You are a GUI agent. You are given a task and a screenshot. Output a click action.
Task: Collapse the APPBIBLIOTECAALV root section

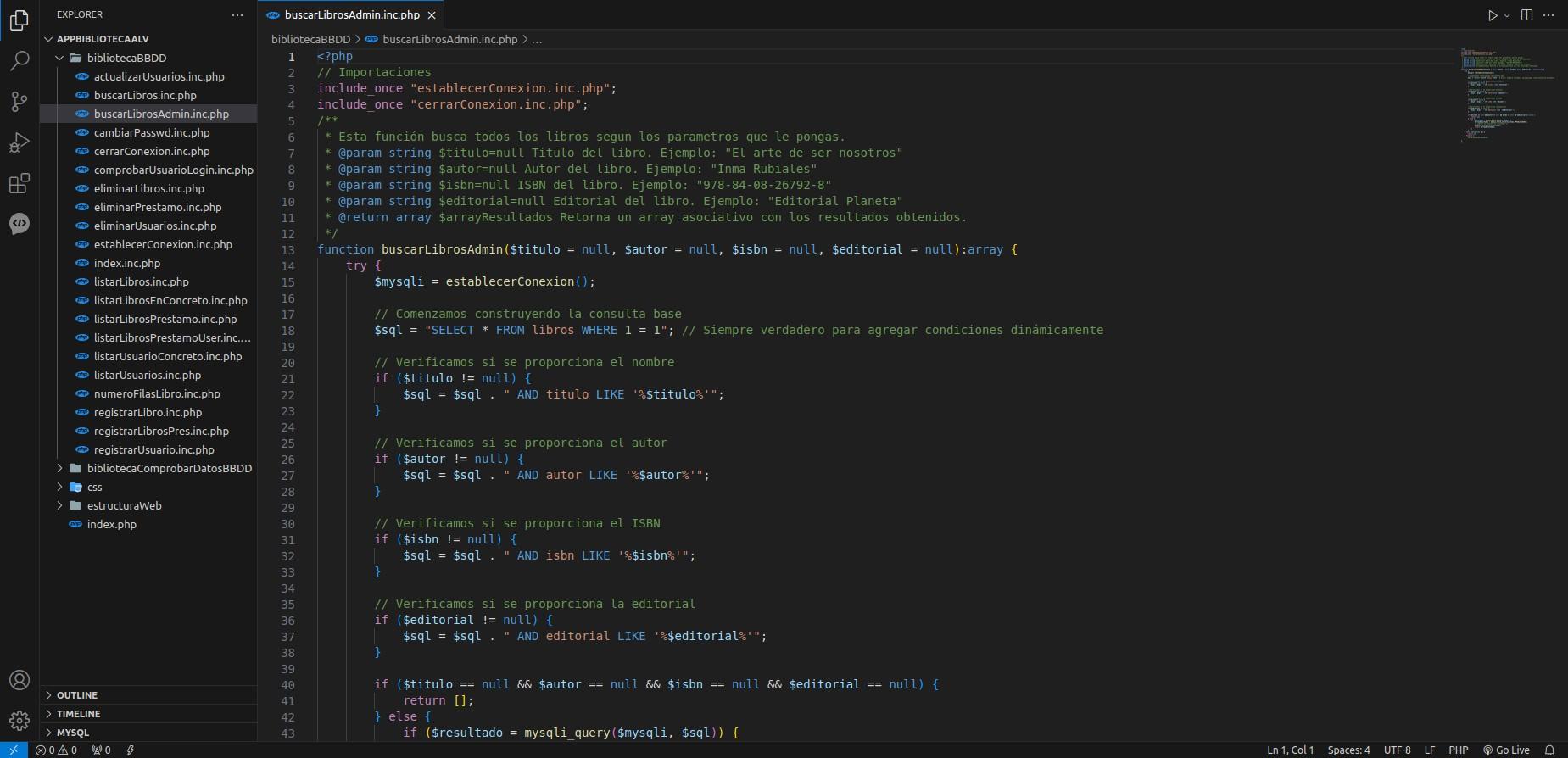(148, 39)
